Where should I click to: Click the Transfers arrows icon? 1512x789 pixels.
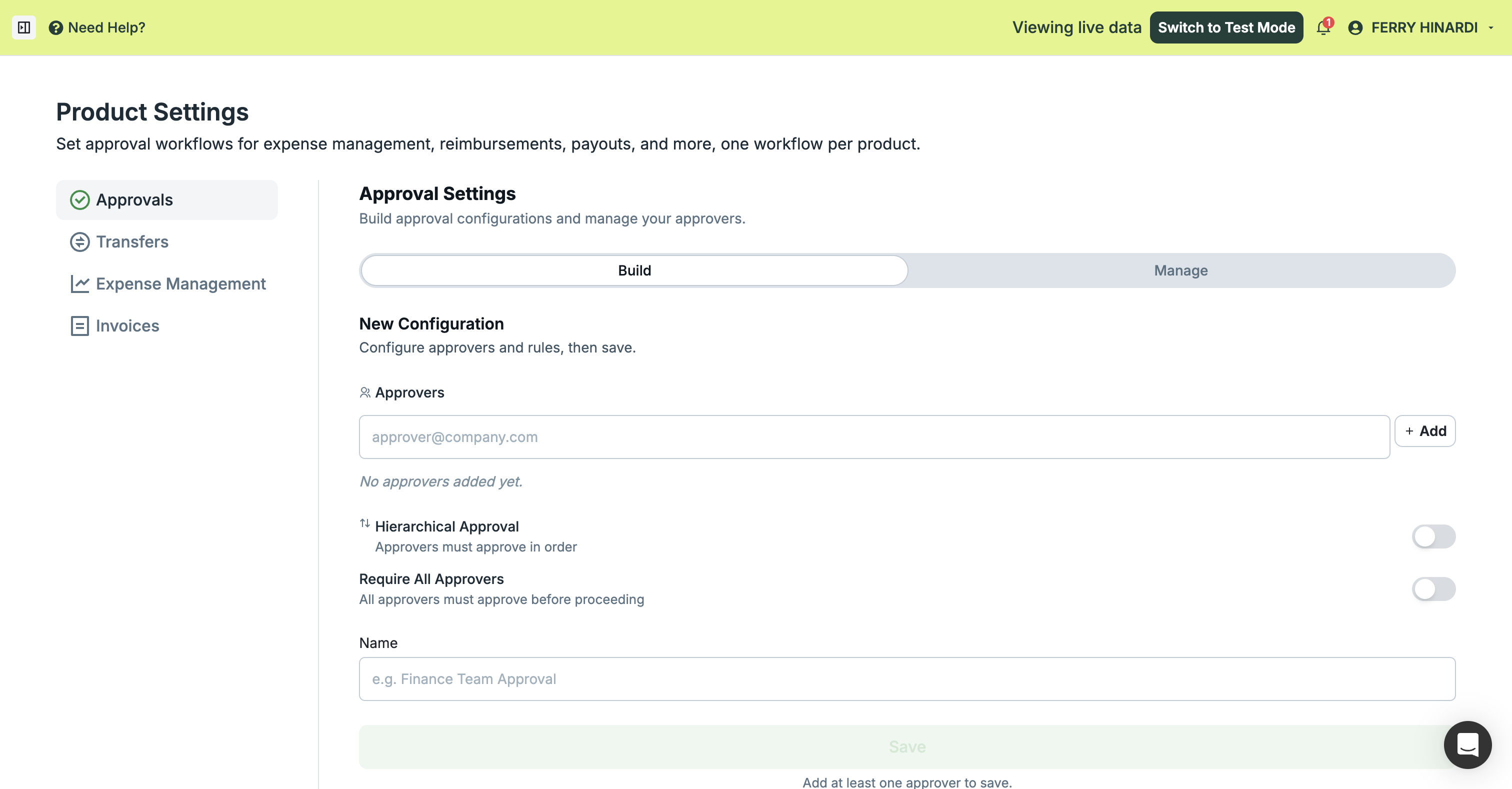coord(80,242)
